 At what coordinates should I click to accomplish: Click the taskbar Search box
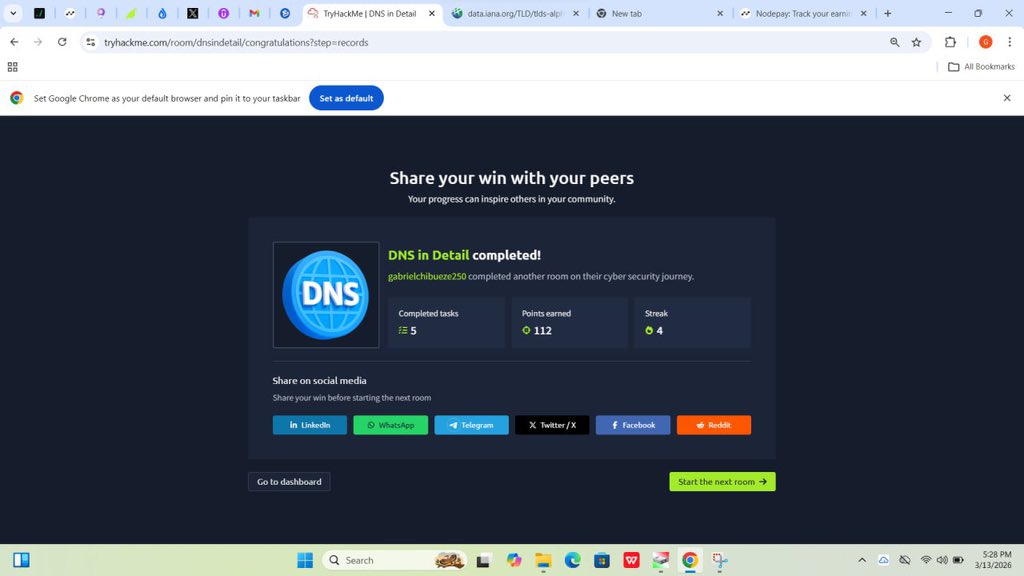coord(396,560)
